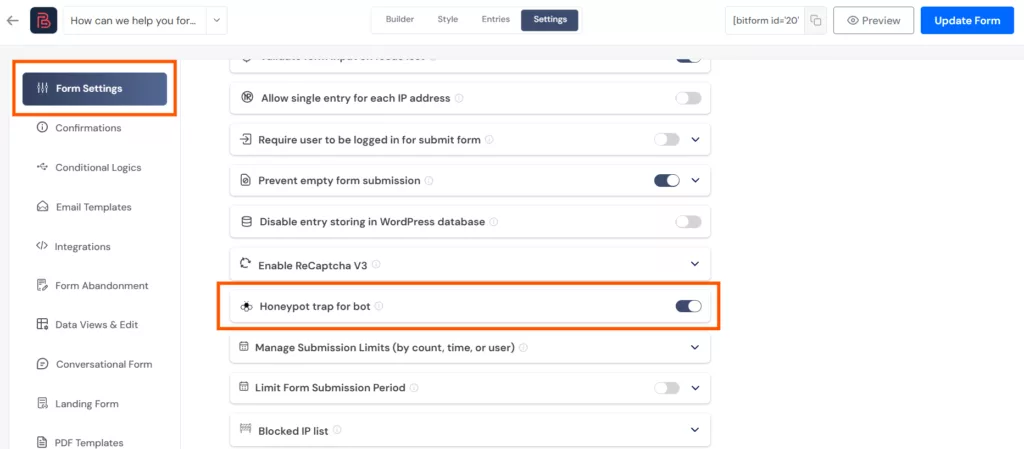The image size is (1024, 449).
Task: Open Confirmations in the sidebar
Action: point(88,128)
